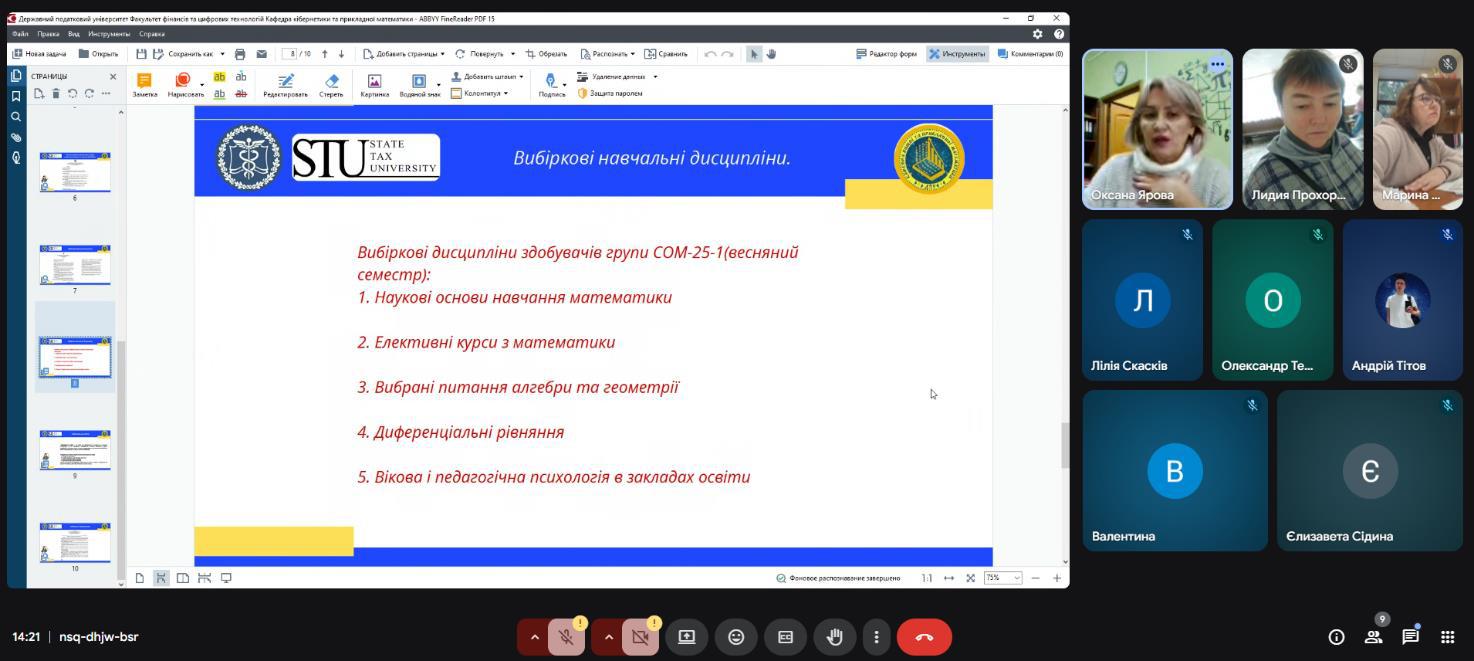Image resolution: width=1474 pixels, height=661 pixels.
Task: Turn on the camera
Action: tap(640, 637)
